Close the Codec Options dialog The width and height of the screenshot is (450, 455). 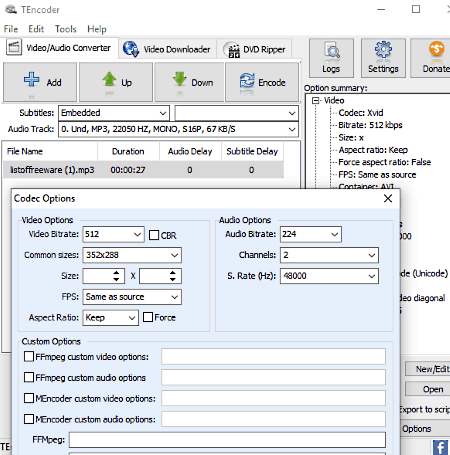388,199
